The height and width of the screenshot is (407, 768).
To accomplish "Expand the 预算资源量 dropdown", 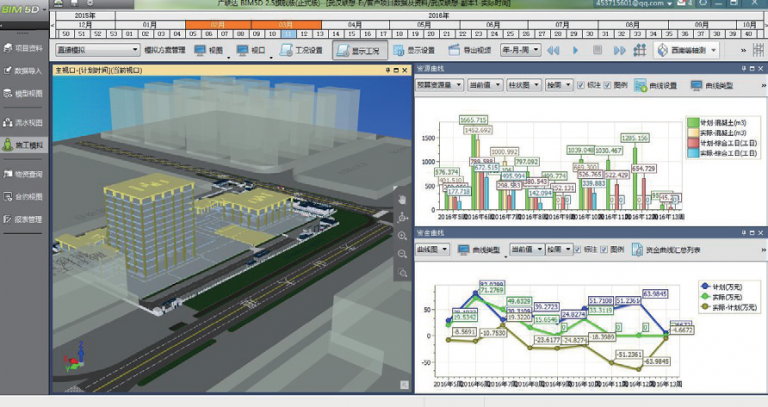I will point(440,86).
